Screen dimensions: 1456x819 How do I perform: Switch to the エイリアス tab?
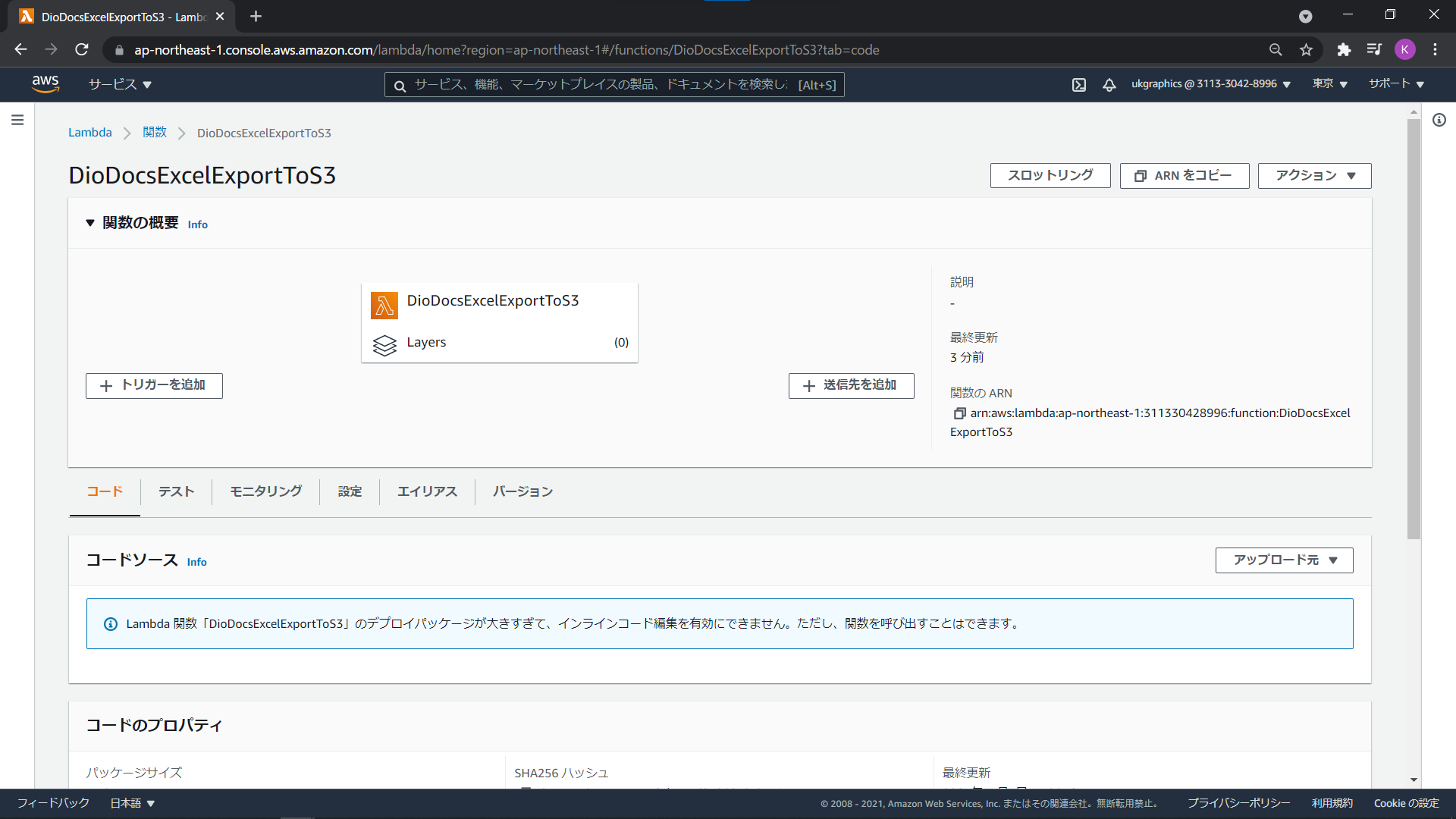click(427, 492)
